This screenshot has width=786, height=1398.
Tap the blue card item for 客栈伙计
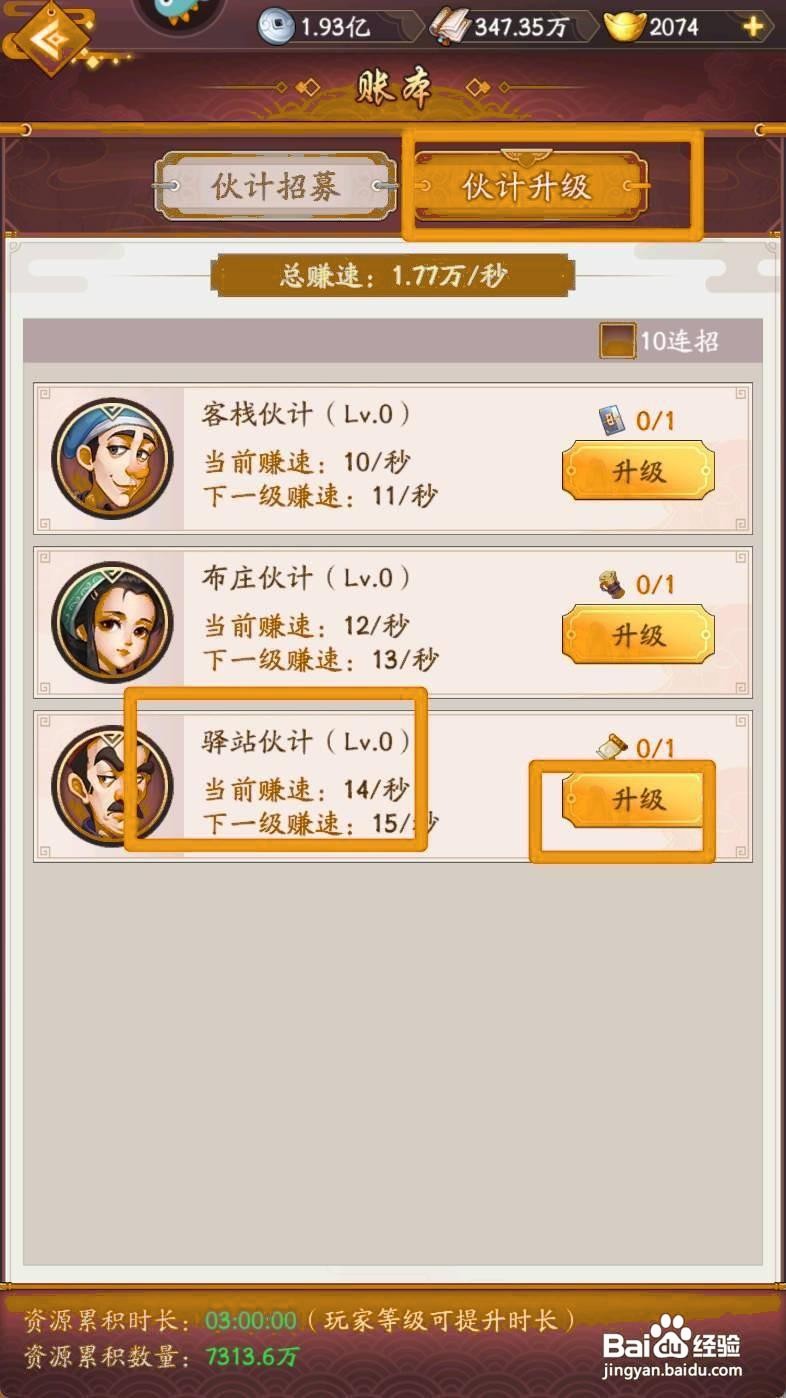pyautogui.click(x=612, y=421)
